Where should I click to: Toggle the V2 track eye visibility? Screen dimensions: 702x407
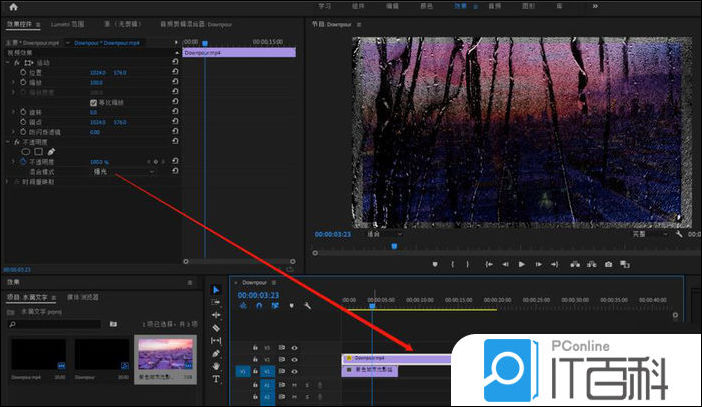[295, 358]
